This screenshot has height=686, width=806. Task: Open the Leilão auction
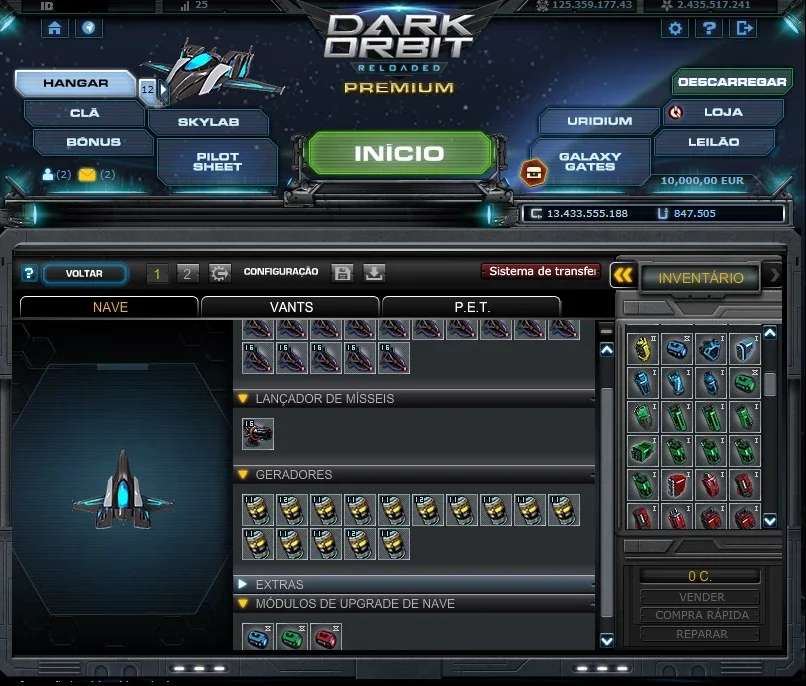pyautogui.click(x=714, y=142)
